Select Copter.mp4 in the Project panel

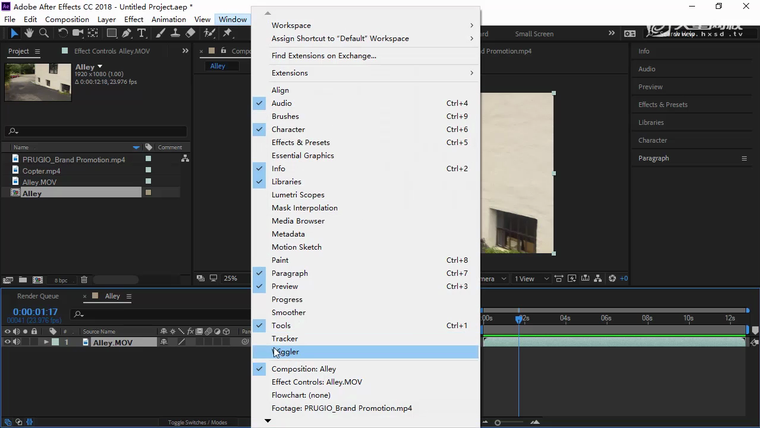(41, 171)
